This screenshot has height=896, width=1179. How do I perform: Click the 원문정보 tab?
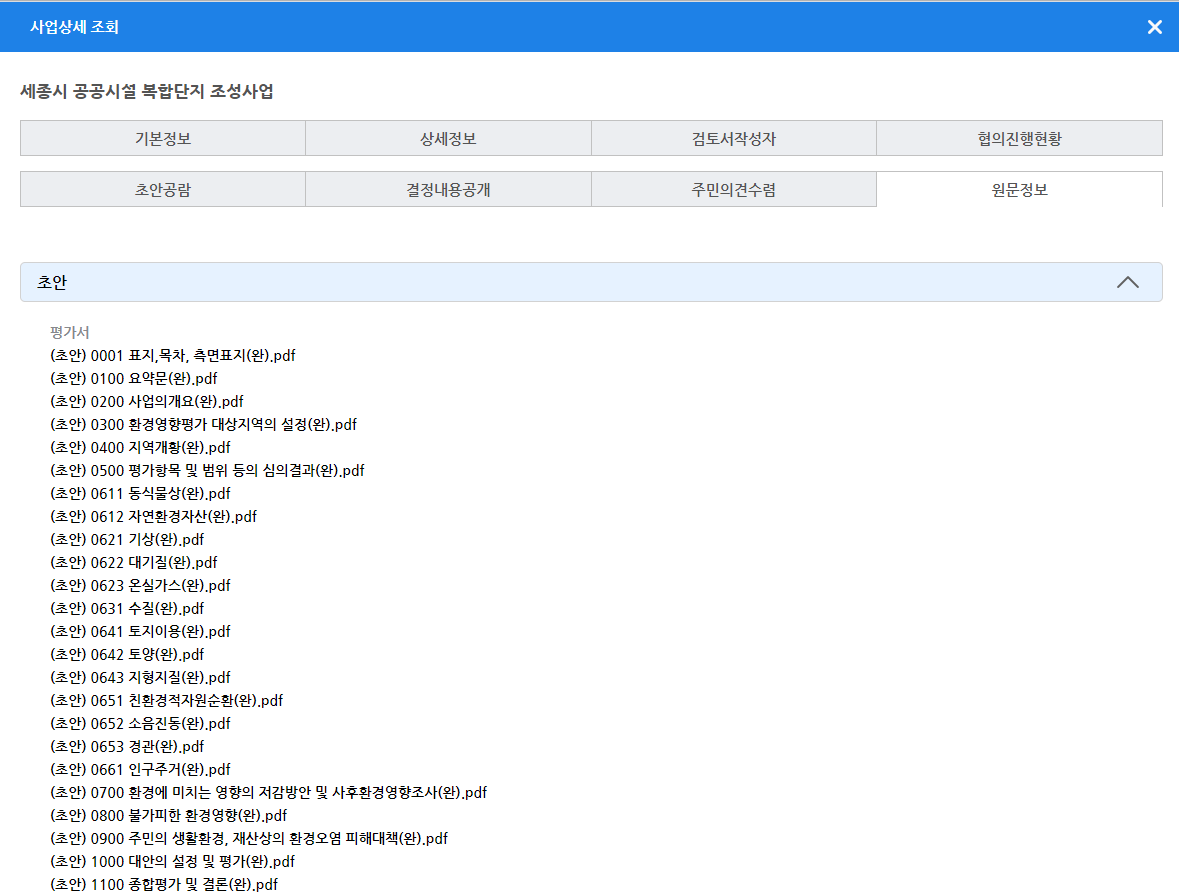[x=1019, y=190]
